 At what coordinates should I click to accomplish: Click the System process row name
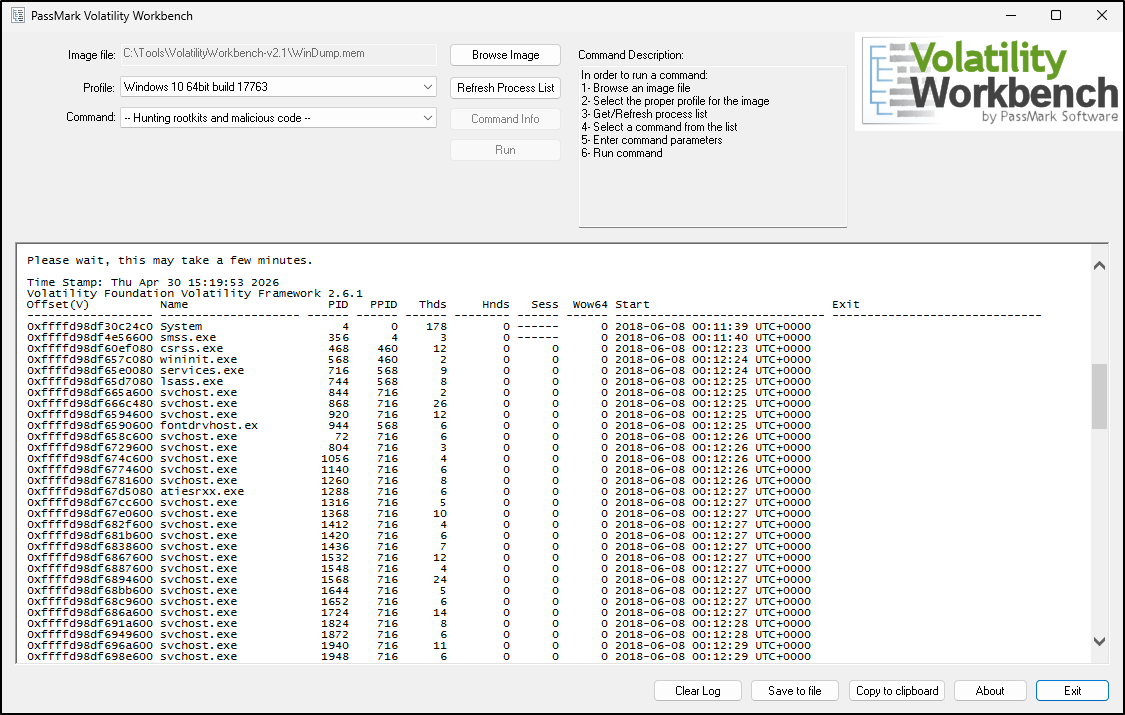[181, 326]
